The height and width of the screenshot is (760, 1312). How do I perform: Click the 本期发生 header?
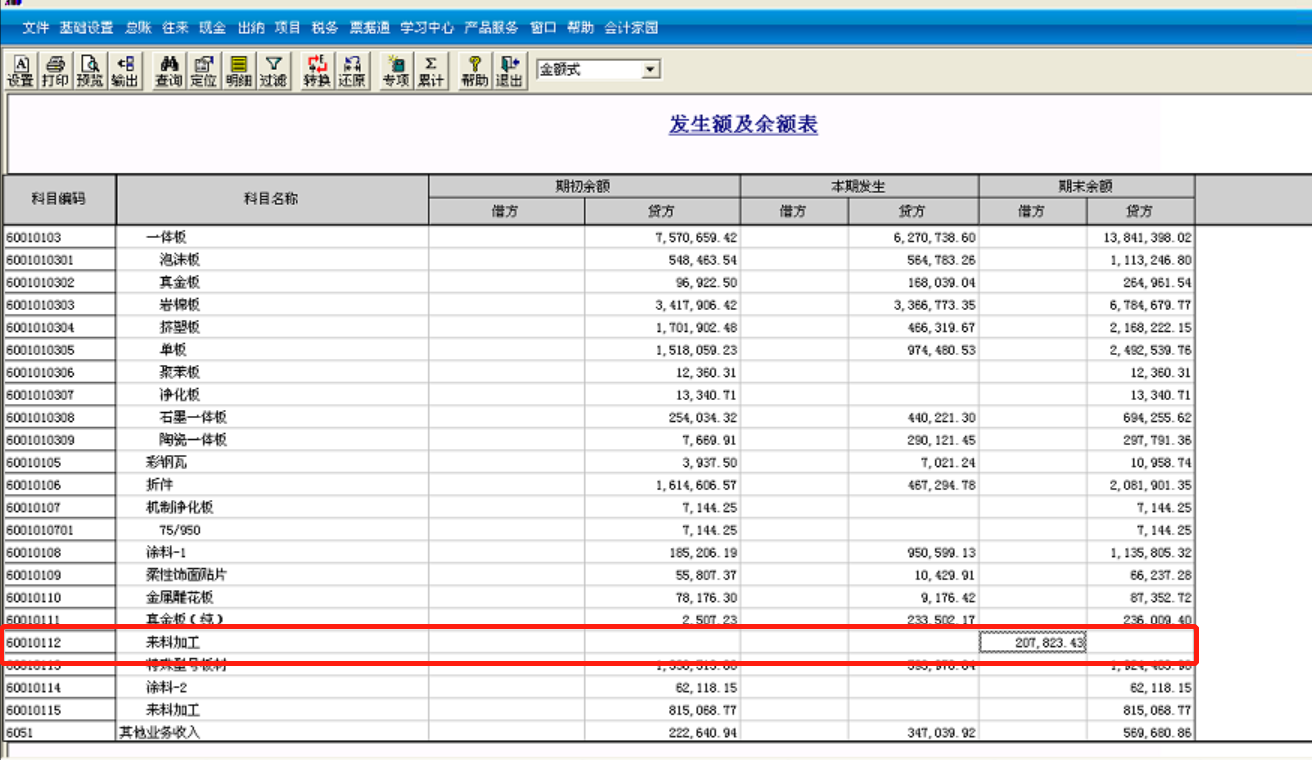tap(859, 187)
